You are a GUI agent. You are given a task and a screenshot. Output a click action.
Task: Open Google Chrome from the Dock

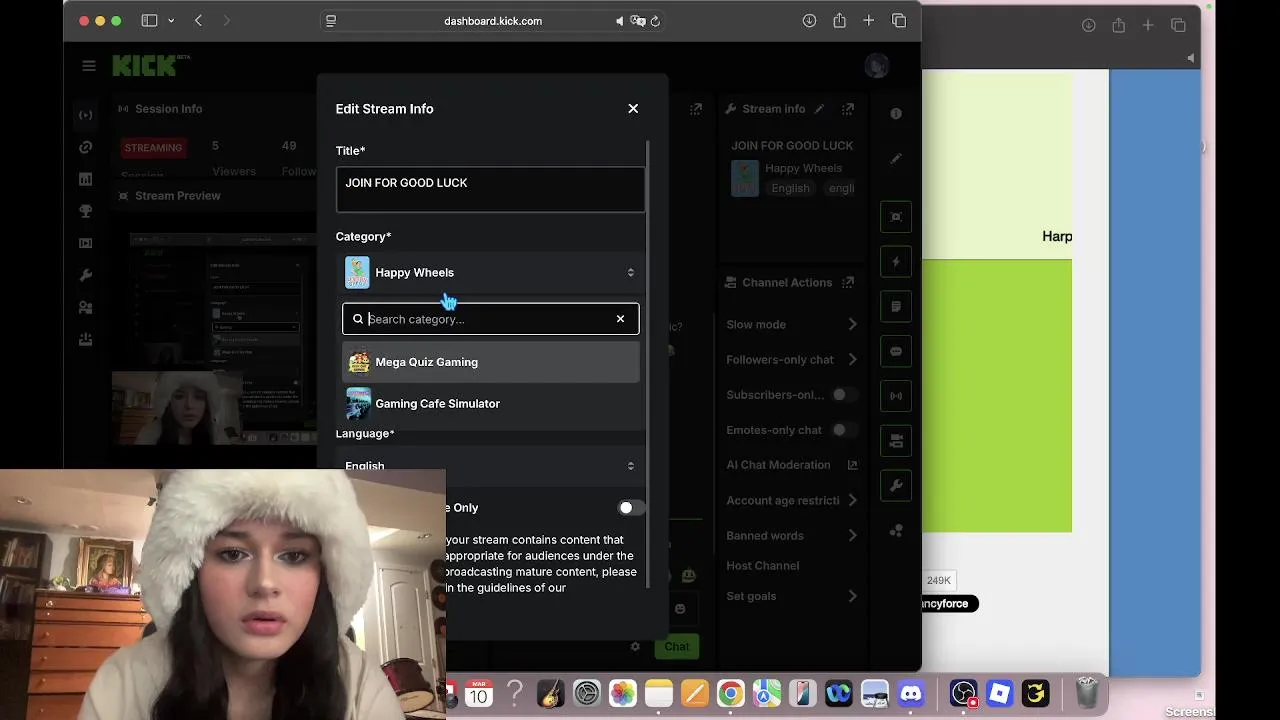click(x=730, y=693)
